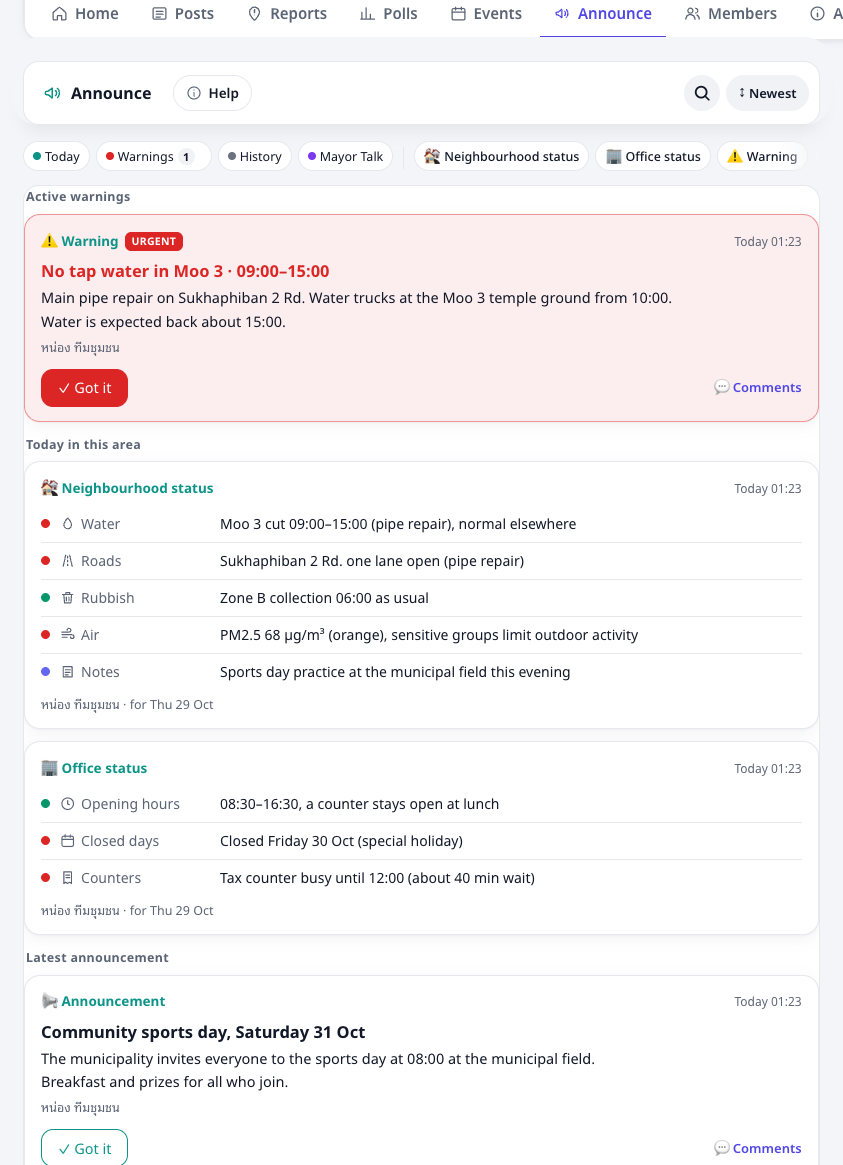Click the trash bin icon next to Rubbish
The height and width of the screenshot is (1165, 843).
pyautogui.click(x=68, y=598)
